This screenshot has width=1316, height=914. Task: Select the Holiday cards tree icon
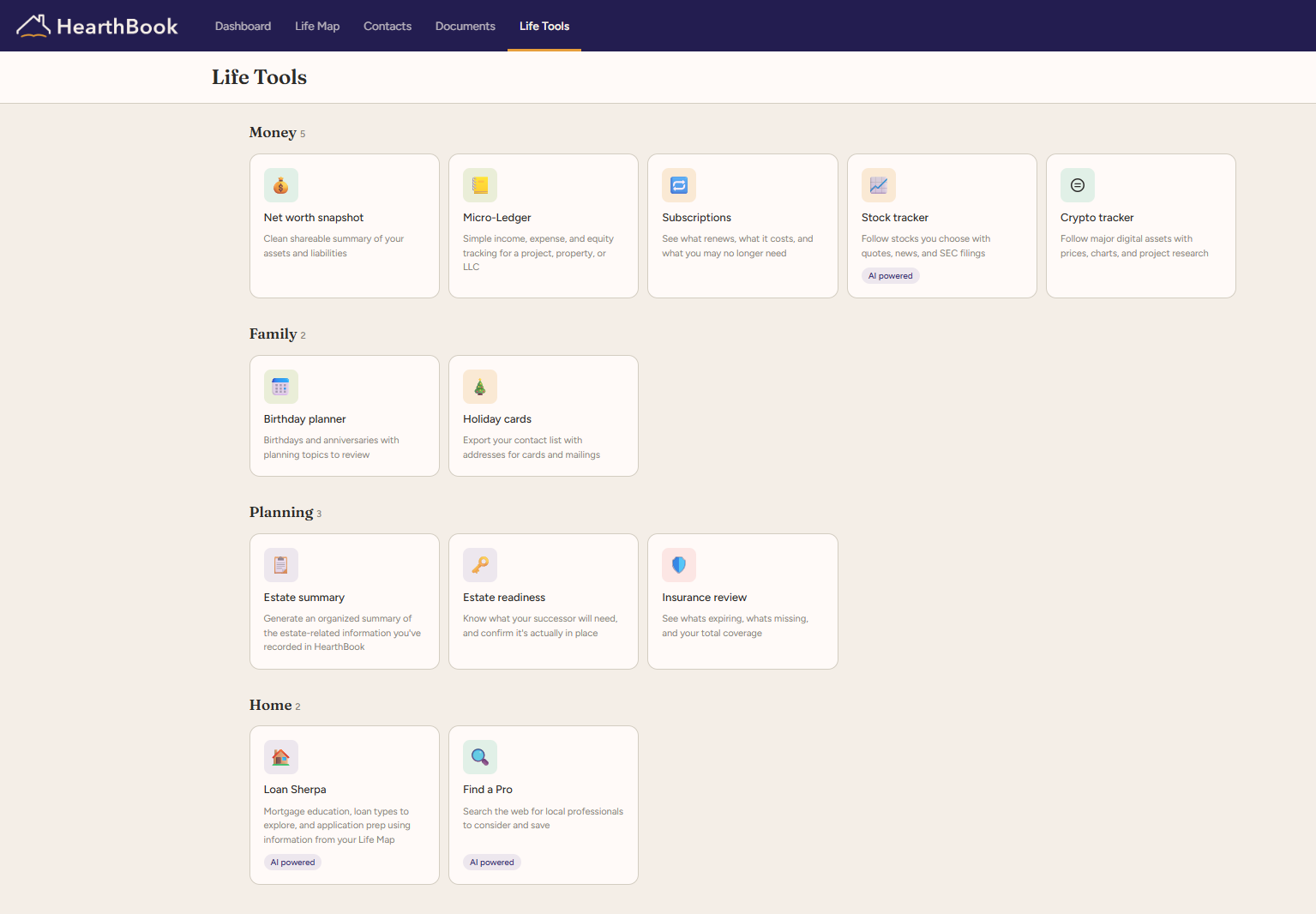(x=480, y=387)
